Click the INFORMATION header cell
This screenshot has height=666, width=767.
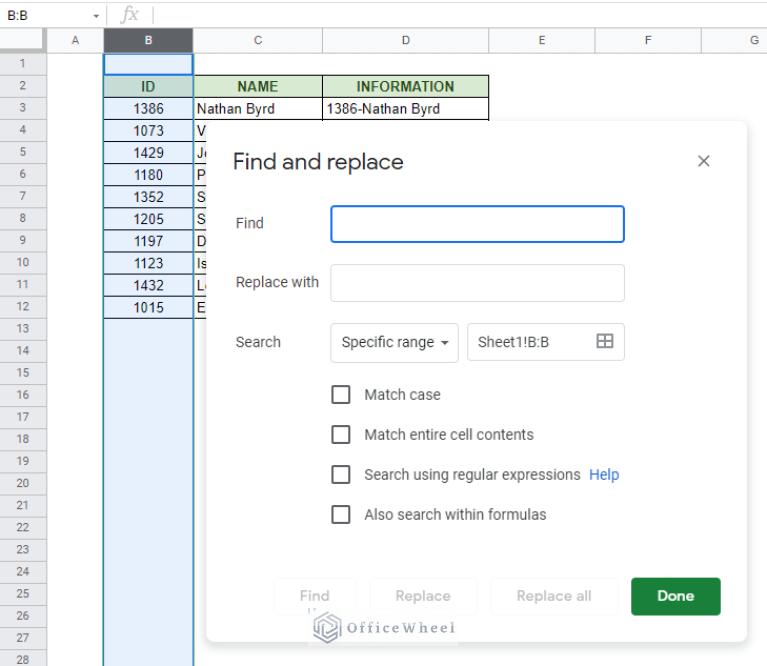click(405, 86)
